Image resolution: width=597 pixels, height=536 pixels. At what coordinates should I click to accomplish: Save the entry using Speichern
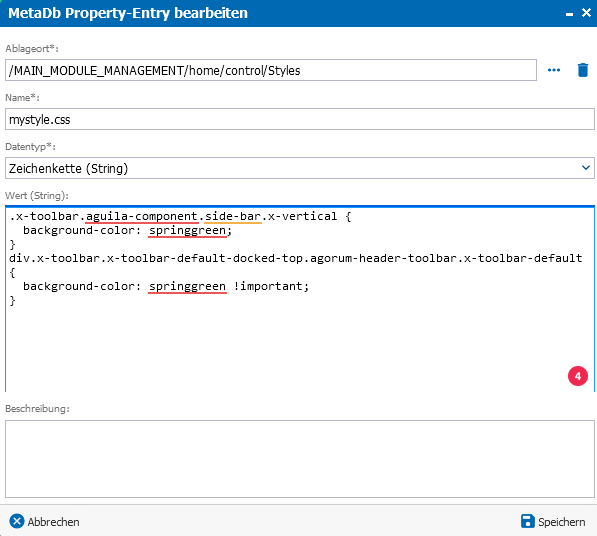(x=553, y=522)
